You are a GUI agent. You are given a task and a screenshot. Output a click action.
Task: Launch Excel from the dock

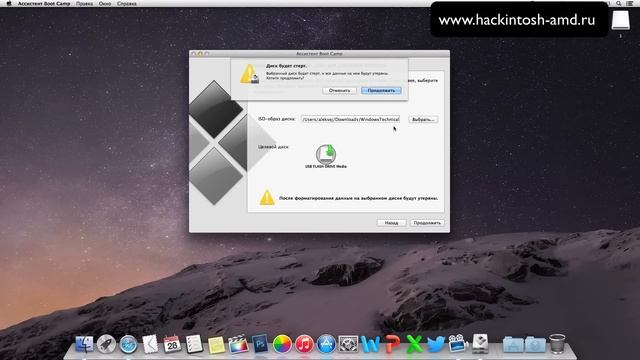click(x=414, y=344)
